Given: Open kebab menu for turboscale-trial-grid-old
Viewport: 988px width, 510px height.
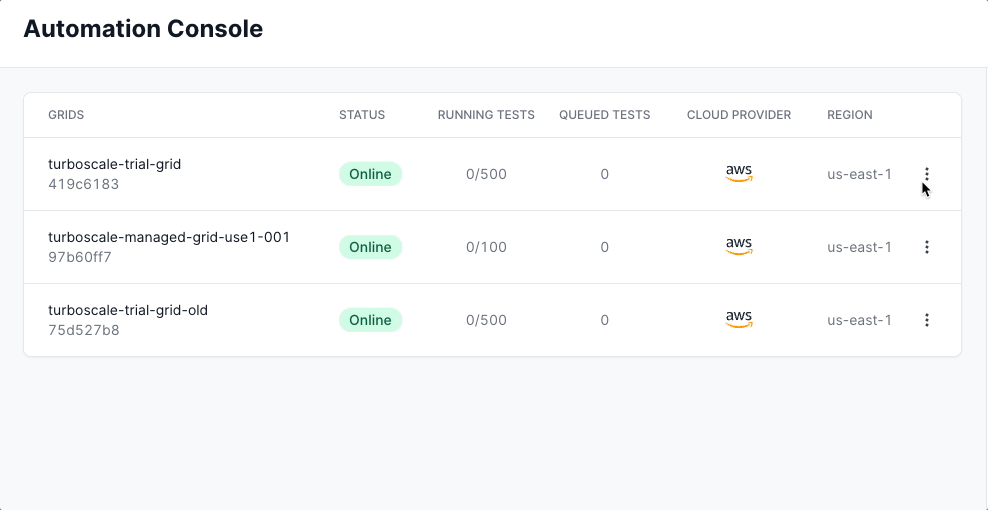Looking at the screenshot, I should click(x=926, y=320).
